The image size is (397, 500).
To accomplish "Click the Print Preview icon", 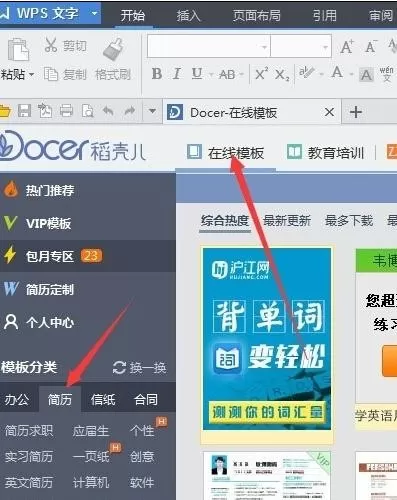I will 87,111.
